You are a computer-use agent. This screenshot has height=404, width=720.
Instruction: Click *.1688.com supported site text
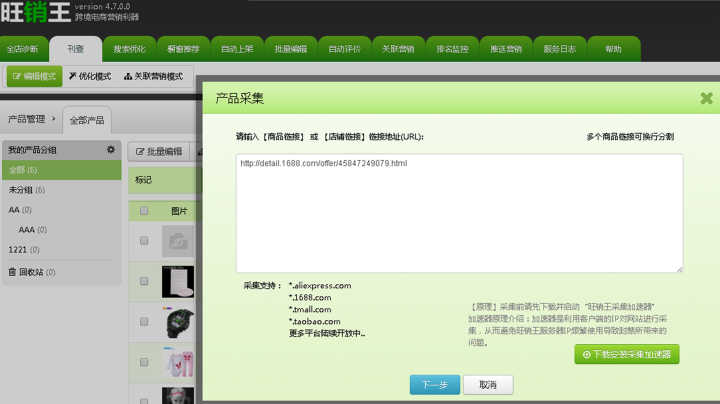pyautogui.click(x=310, y=297)
